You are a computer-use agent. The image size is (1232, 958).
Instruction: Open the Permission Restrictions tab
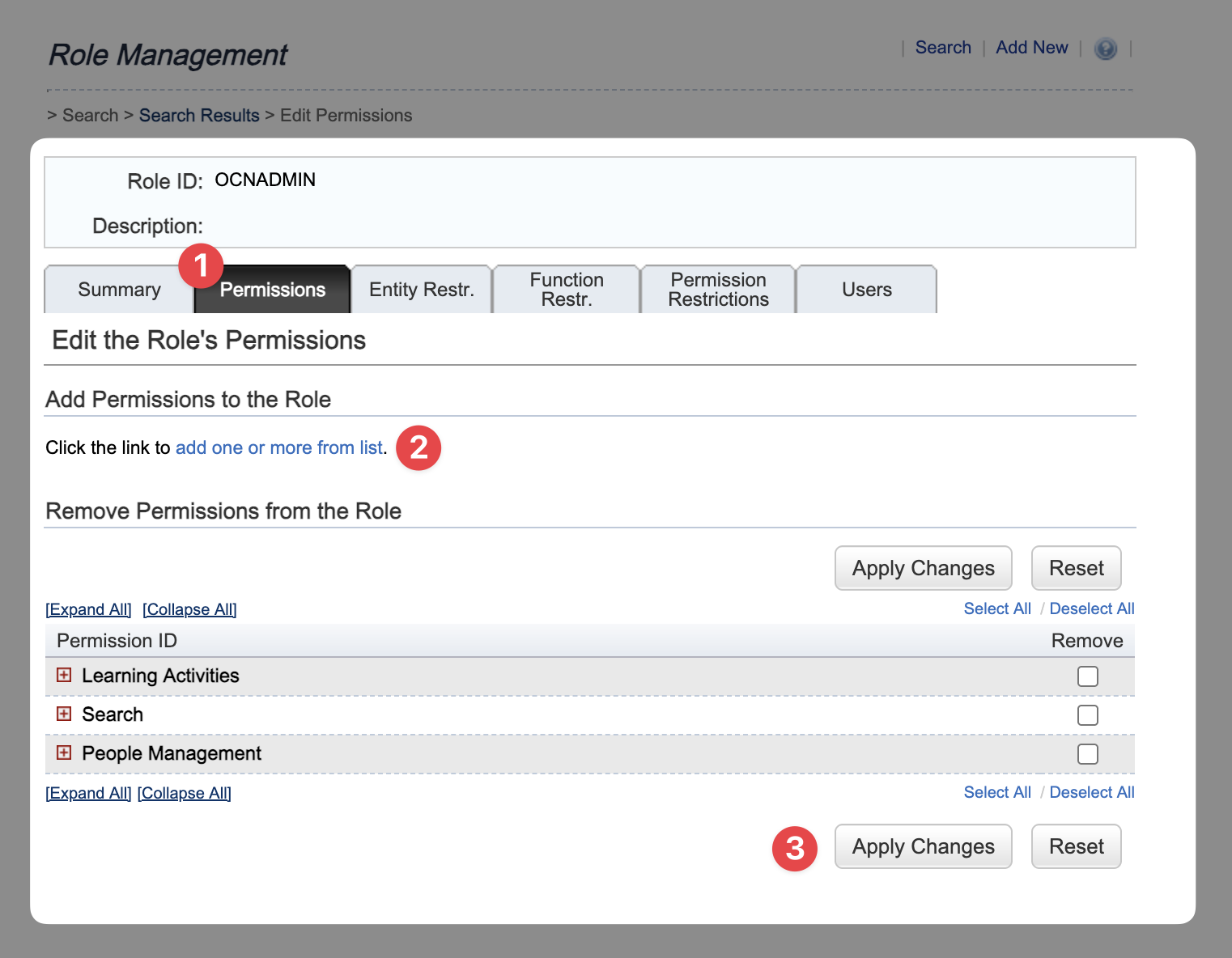click(718, 290)
